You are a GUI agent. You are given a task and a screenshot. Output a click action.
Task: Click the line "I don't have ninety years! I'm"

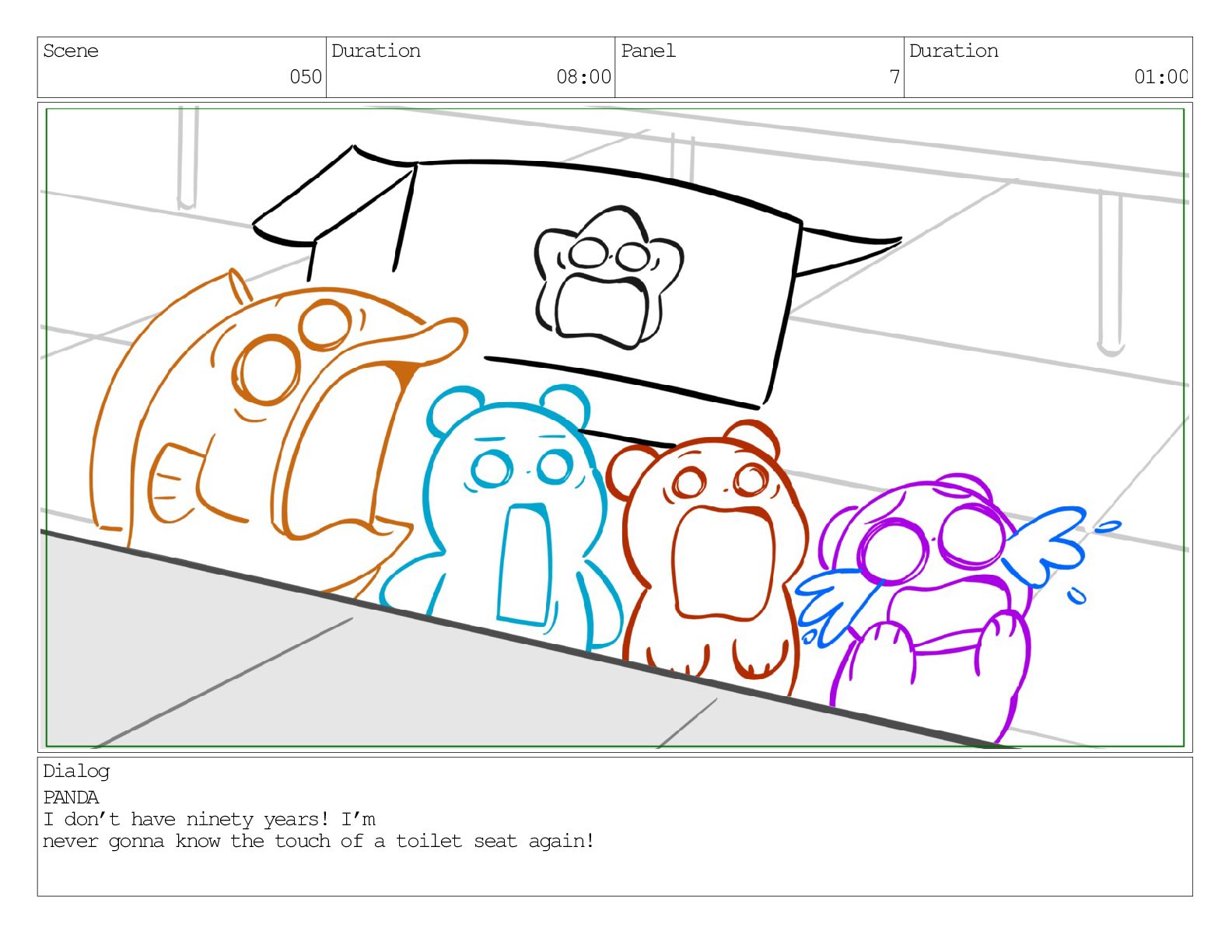209,820
